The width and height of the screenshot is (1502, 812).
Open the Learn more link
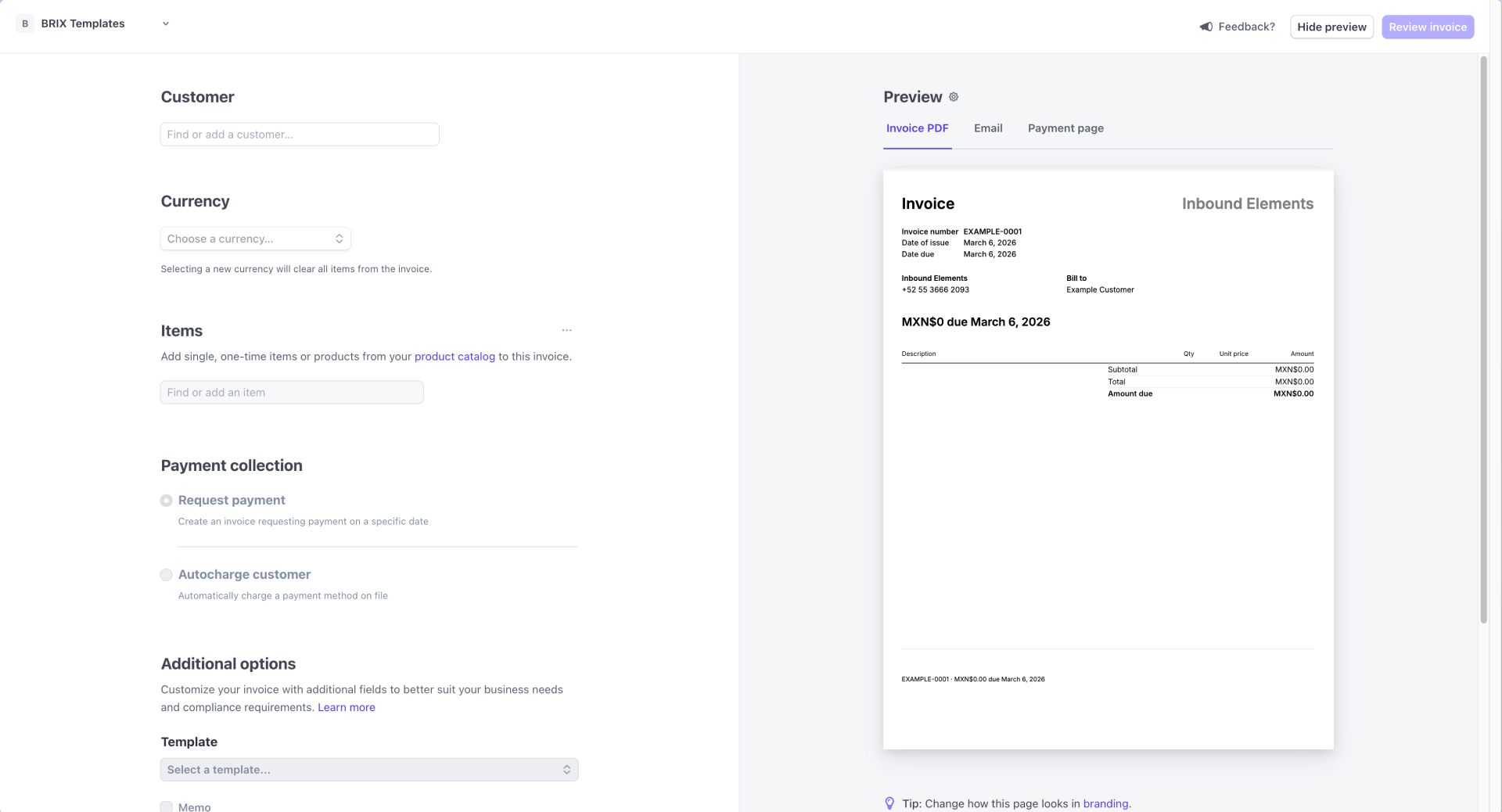[x=347, y=707]
